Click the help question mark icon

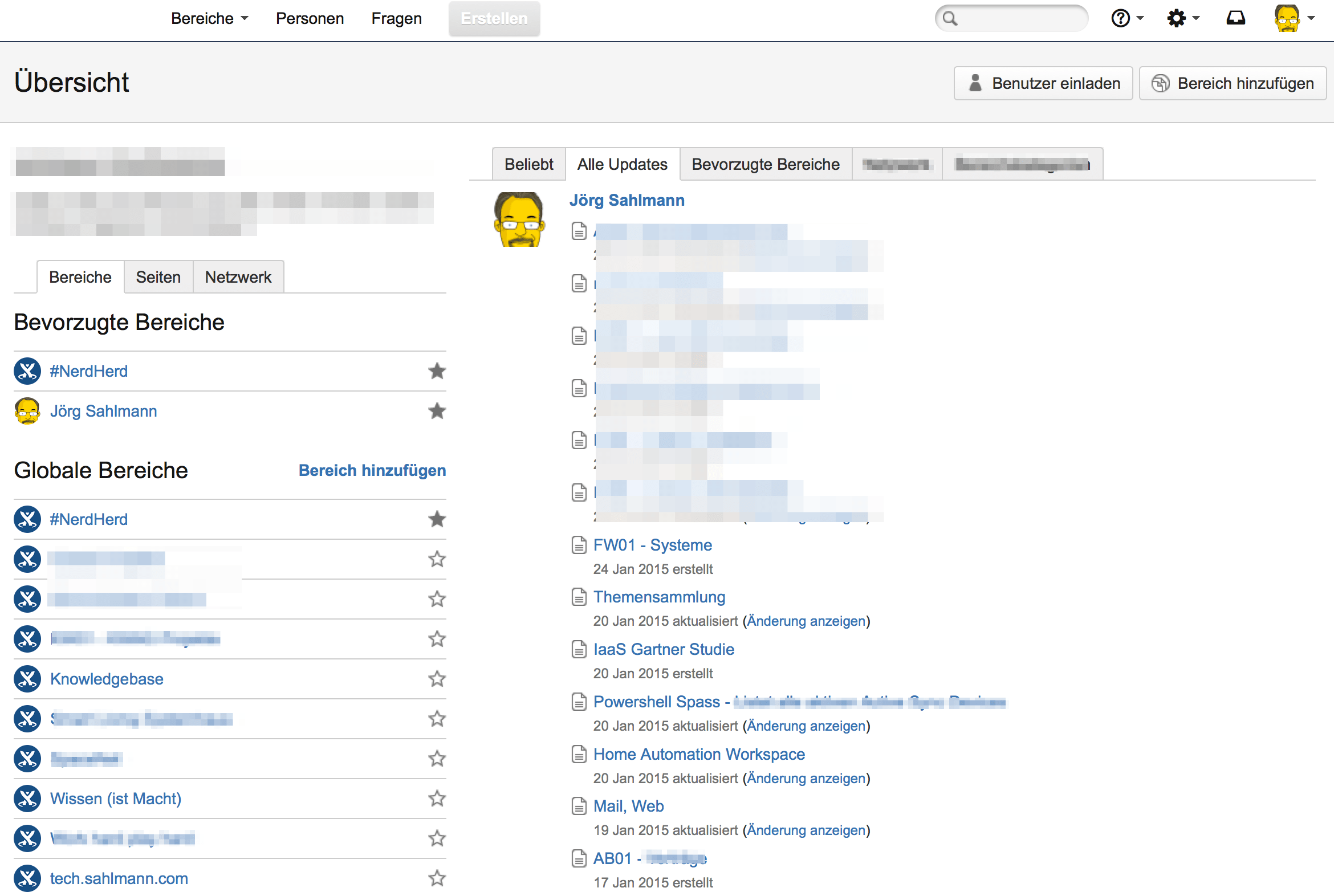coord(1120,18)
